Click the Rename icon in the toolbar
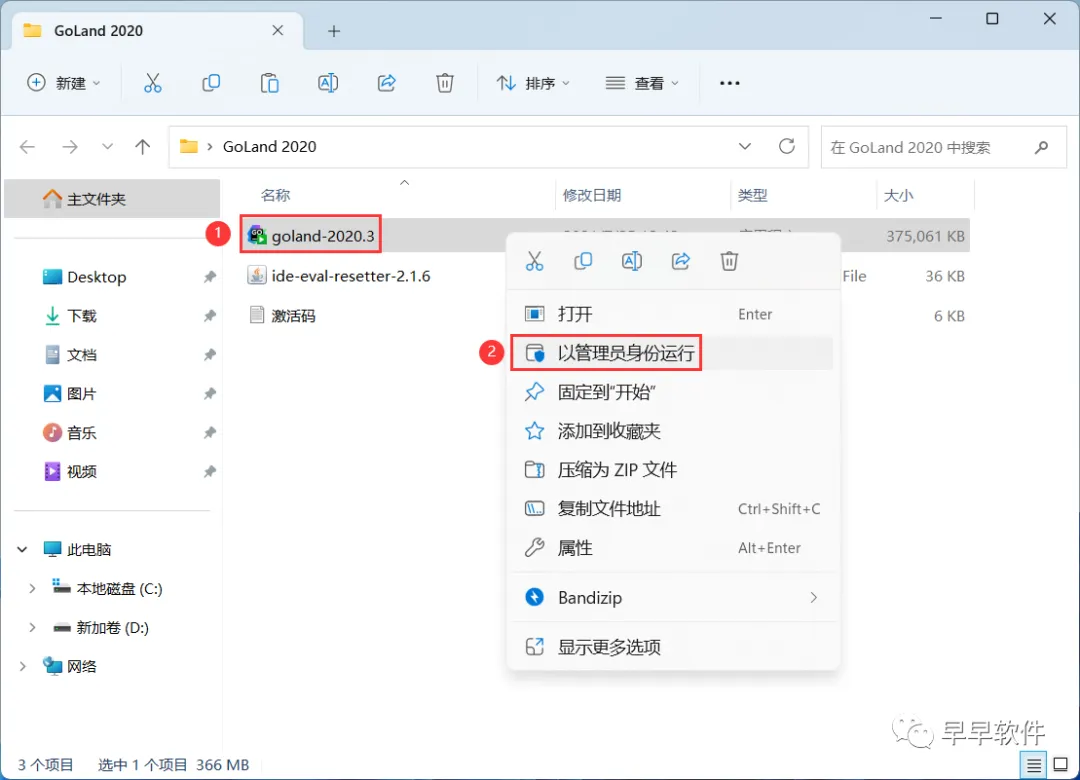The width and height of the screenshot is (1080, 780). tap(328, 83)
